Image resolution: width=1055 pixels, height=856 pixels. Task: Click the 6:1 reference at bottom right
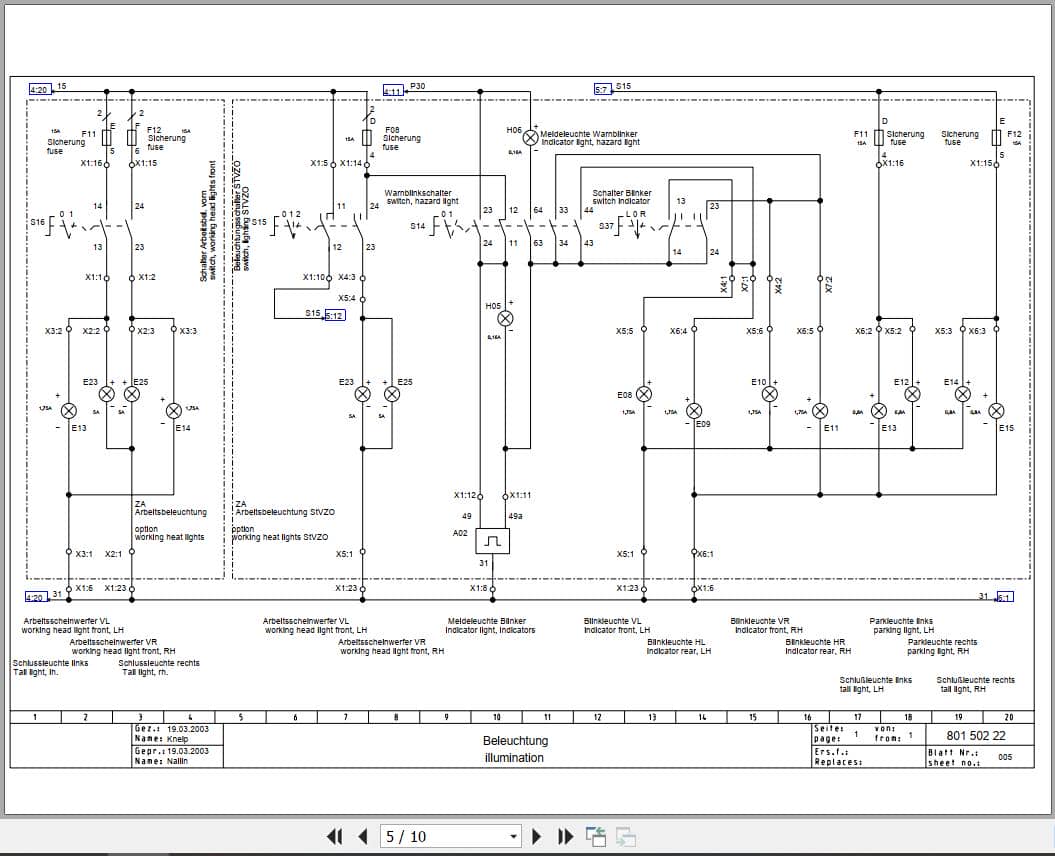tap(1003, 597)
